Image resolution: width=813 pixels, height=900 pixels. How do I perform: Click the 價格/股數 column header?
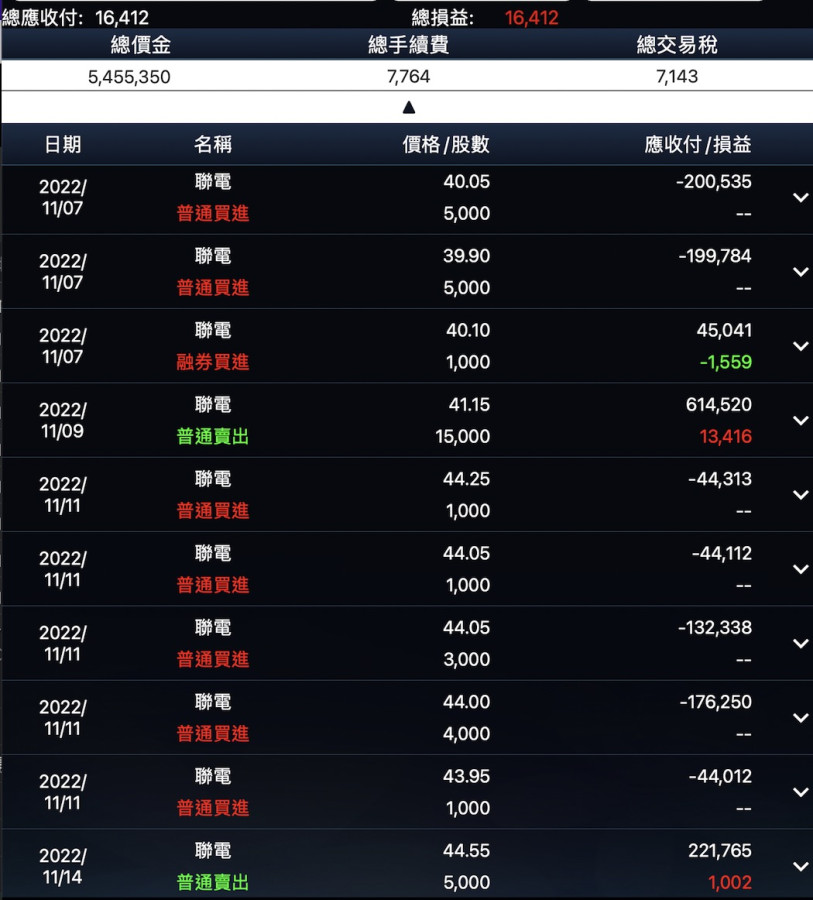click(446, 144)
